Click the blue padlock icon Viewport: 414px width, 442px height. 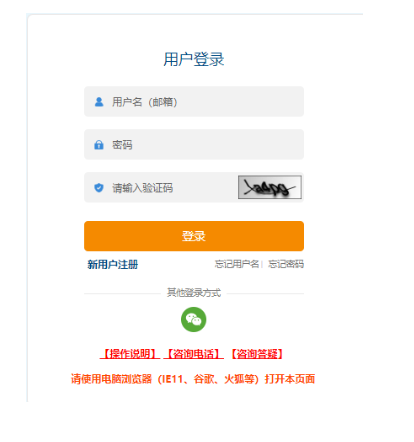click(99, 145)
